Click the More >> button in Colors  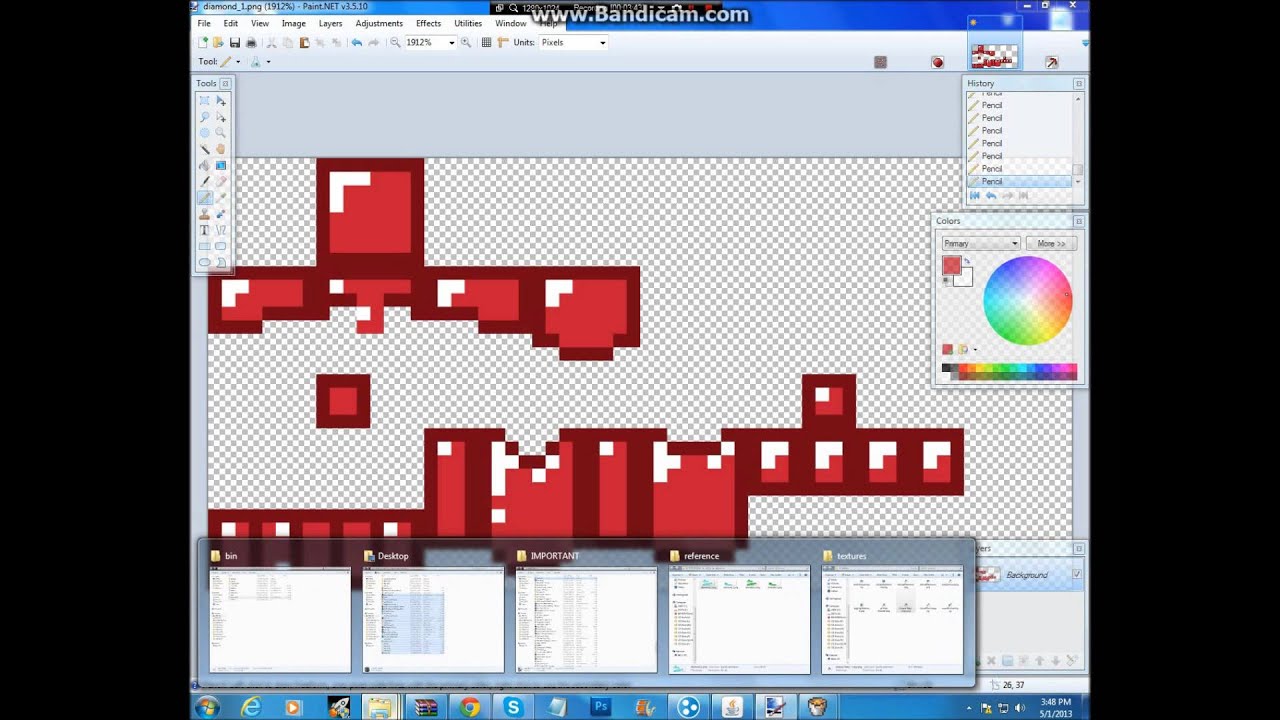click(x=1051, y=243)
